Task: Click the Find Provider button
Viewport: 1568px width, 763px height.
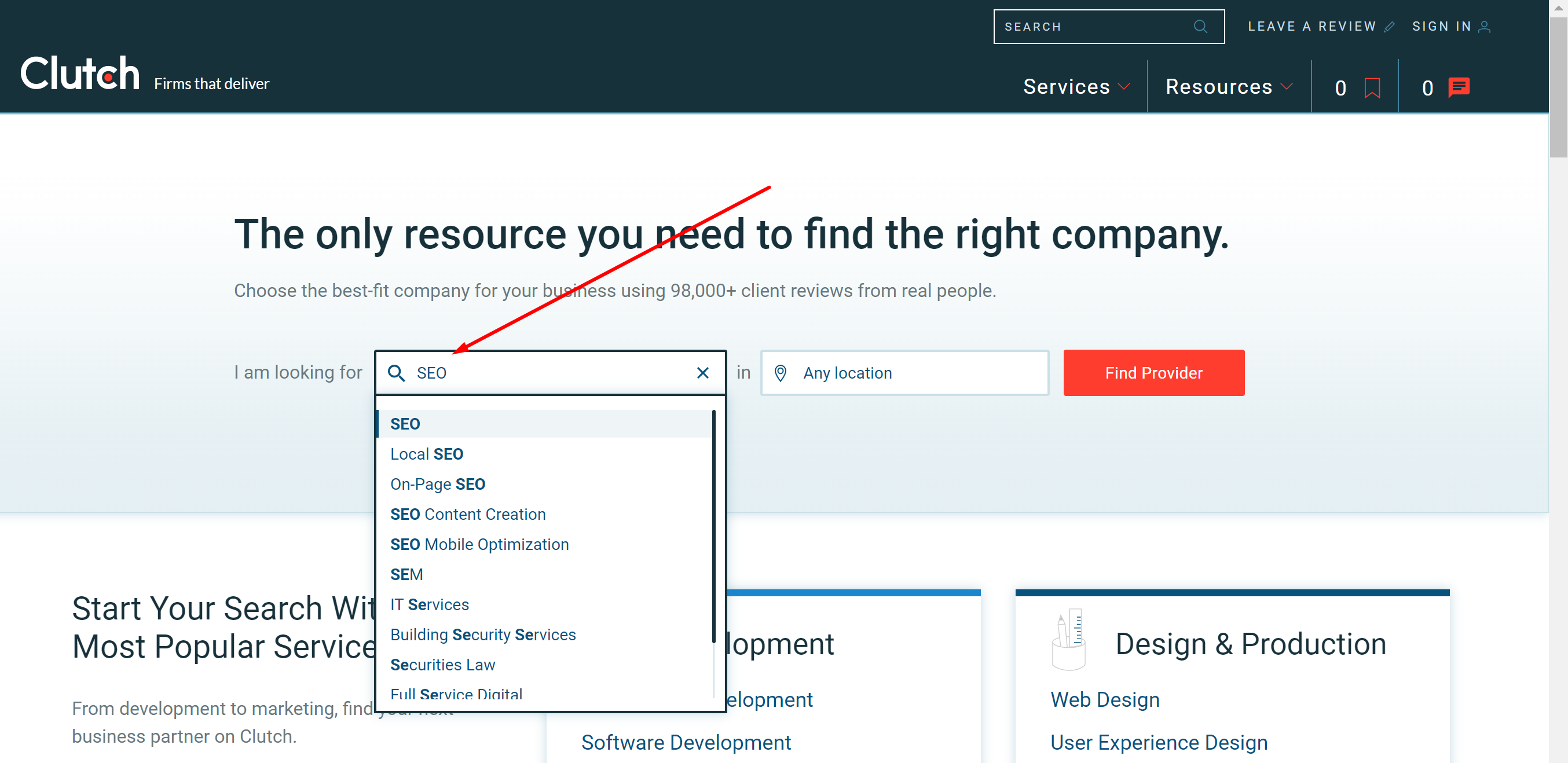Action: [x=1153, y=373]
